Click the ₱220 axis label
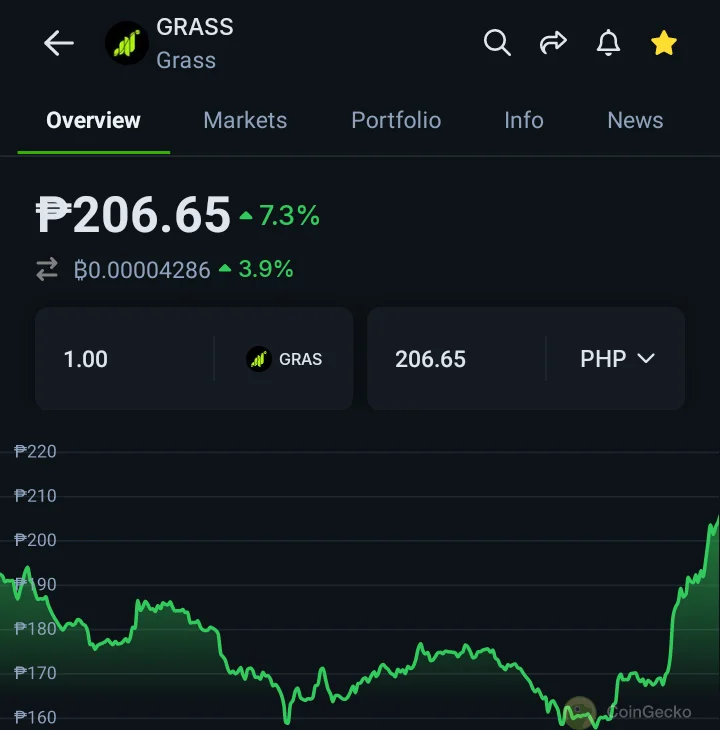Viewport: 720px width, 730px height. pyautogui.click(x=35, y=452)
